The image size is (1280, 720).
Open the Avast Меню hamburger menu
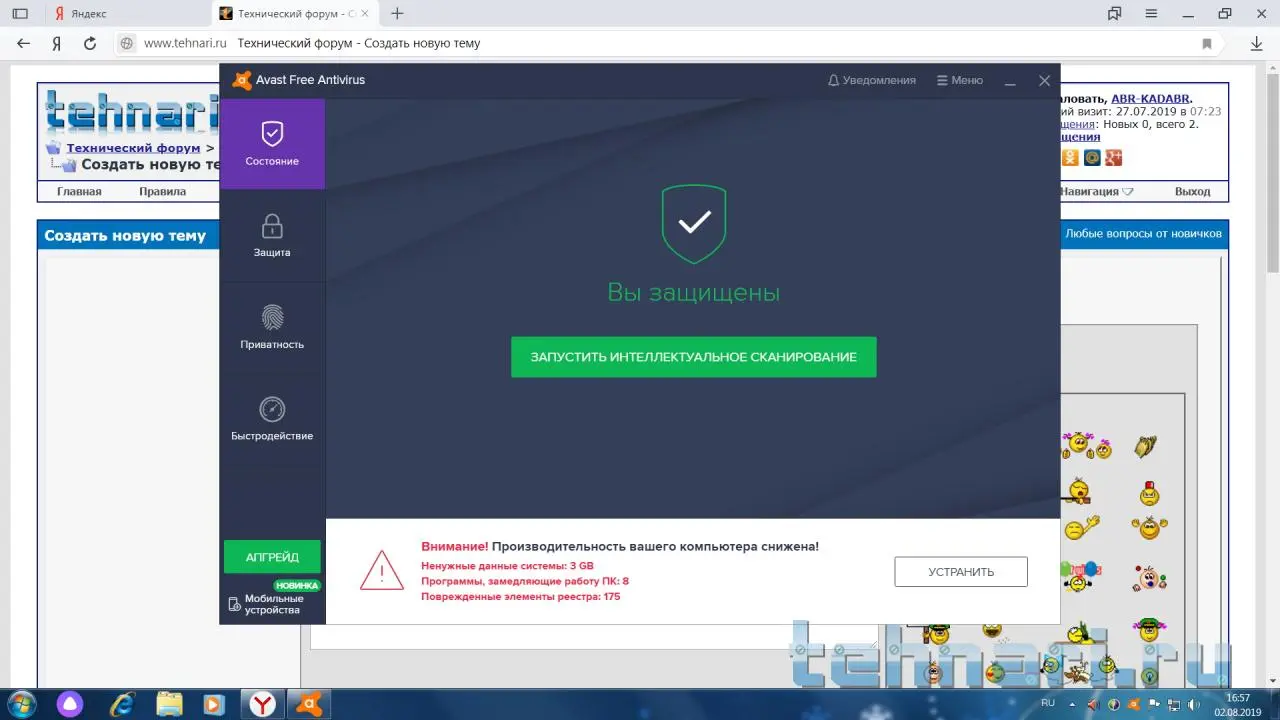(960, 80)
